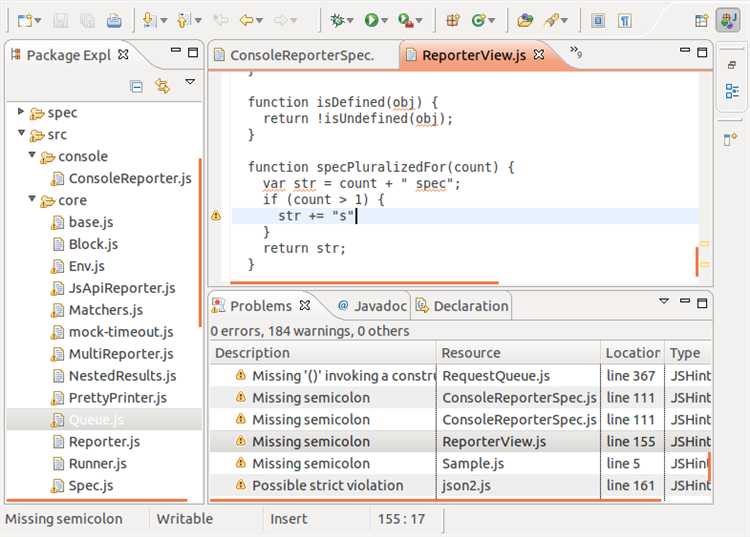The image size is (750, 537).
Task: Open the New wizard toolbar icon
Action: pos(24,21)
